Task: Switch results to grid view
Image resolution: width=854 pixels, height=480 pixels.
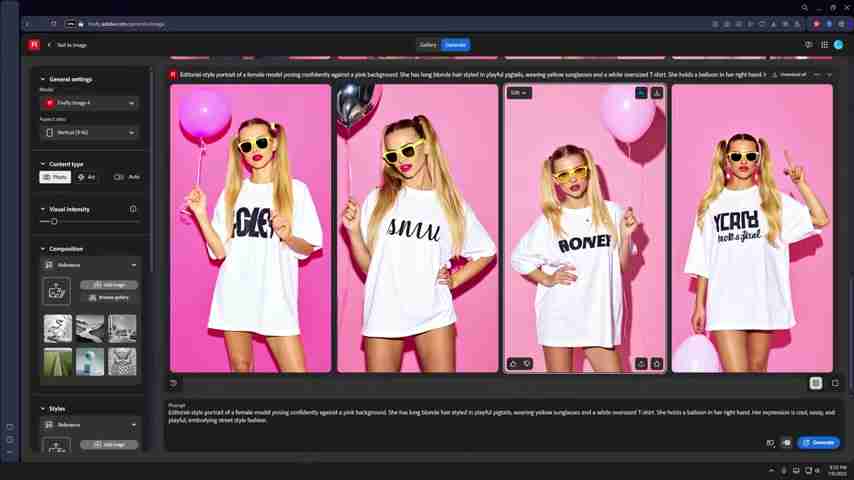Action: (816, 383)
